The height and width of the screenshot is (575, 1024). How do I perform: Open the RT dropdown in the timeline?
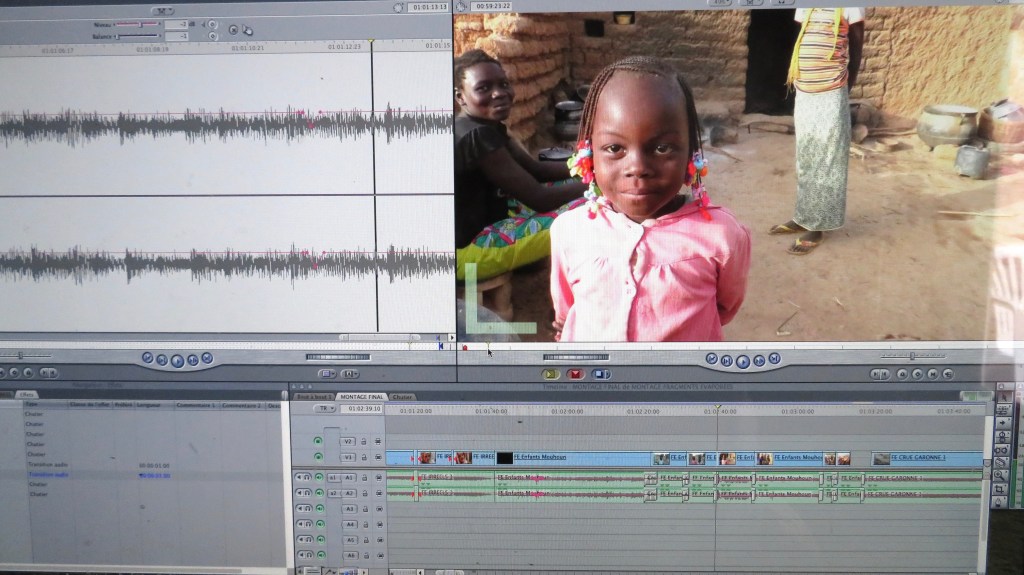click(324, 409)
